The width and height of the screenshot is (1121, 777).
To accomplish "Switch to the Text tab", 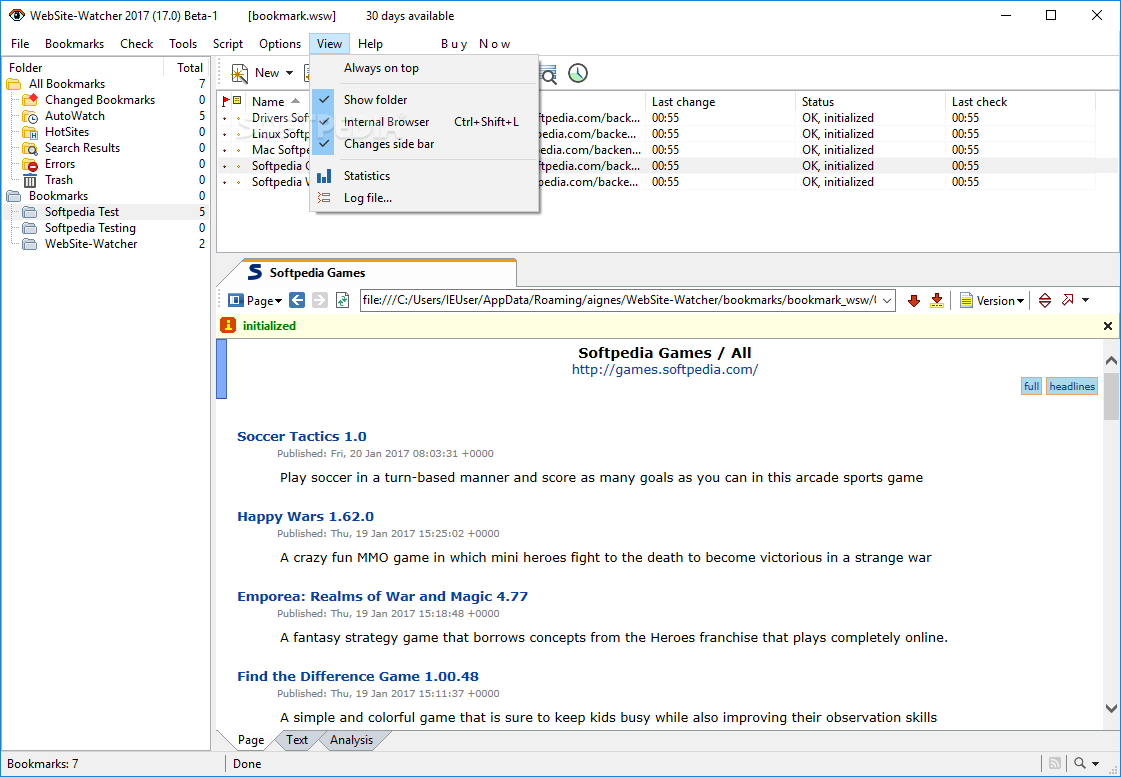I will tap(297, 740).
